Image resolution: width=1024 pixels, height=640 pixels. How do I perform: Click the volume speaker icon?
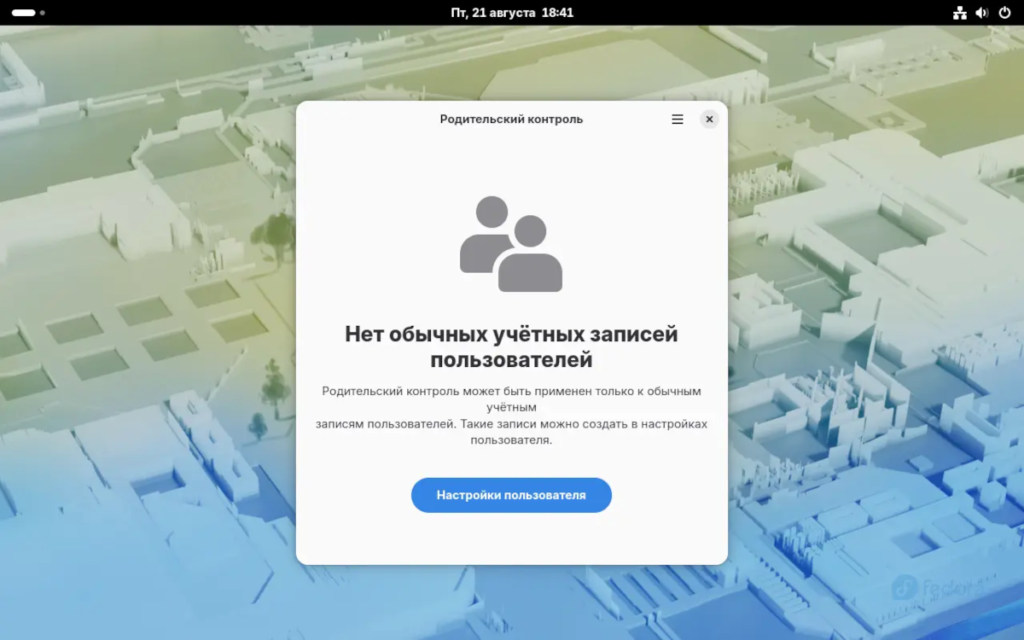click(982, 12)
